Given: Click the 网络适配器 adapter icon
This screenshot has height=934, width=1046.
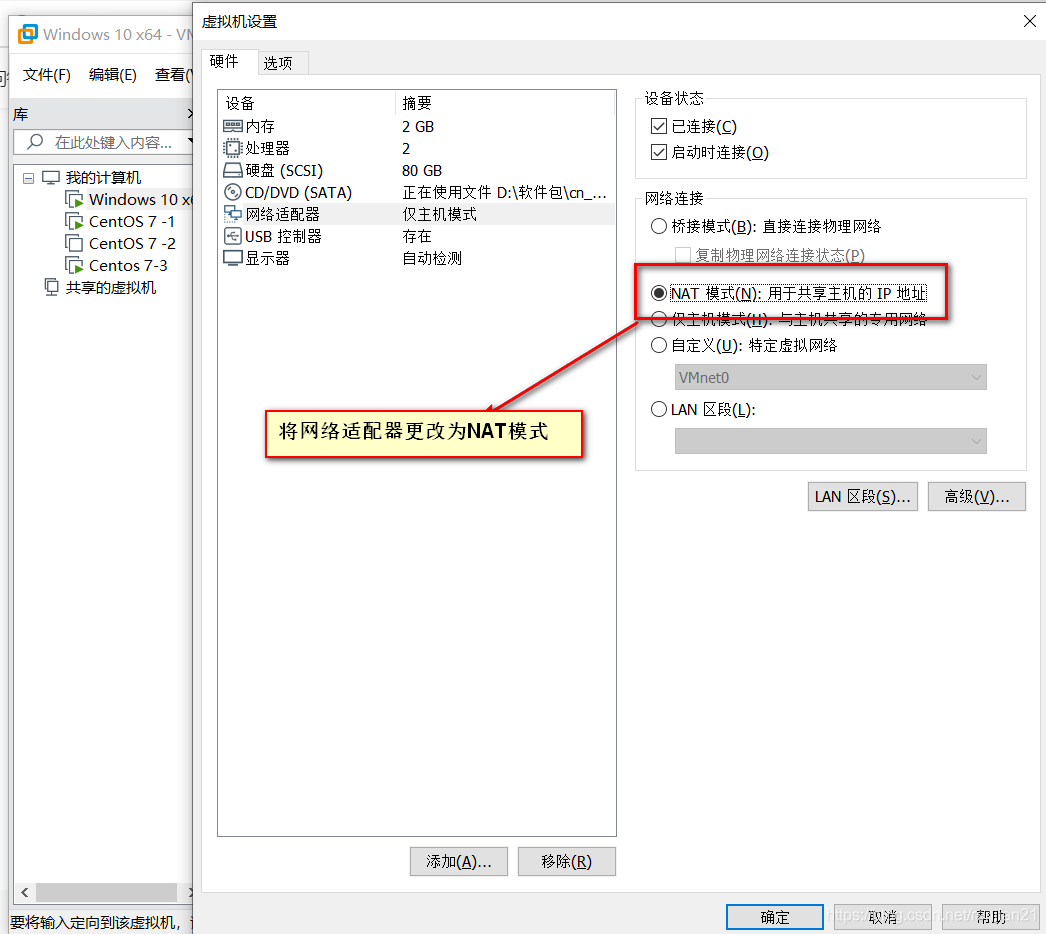Looking at the screenshot, I should coord(234,213).
